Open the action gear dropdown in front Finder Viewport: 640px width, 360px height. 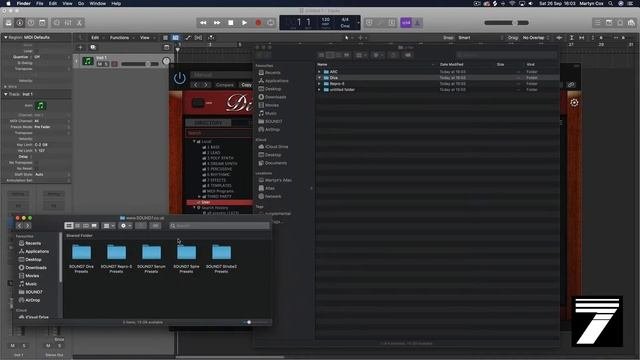[x=126, y=226]
